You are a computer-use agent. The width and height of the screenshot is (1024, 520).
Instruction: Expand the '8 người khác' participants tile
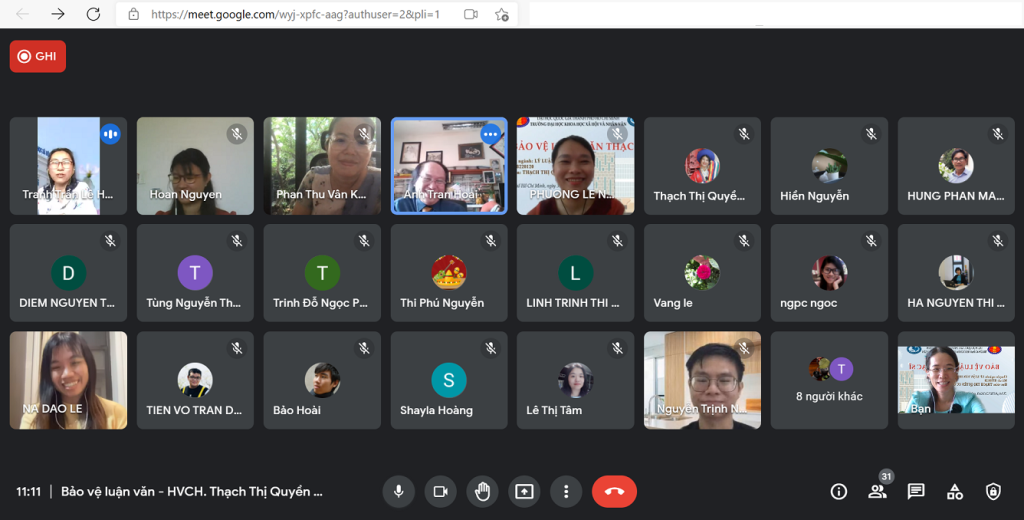click(x=829, y=380)
